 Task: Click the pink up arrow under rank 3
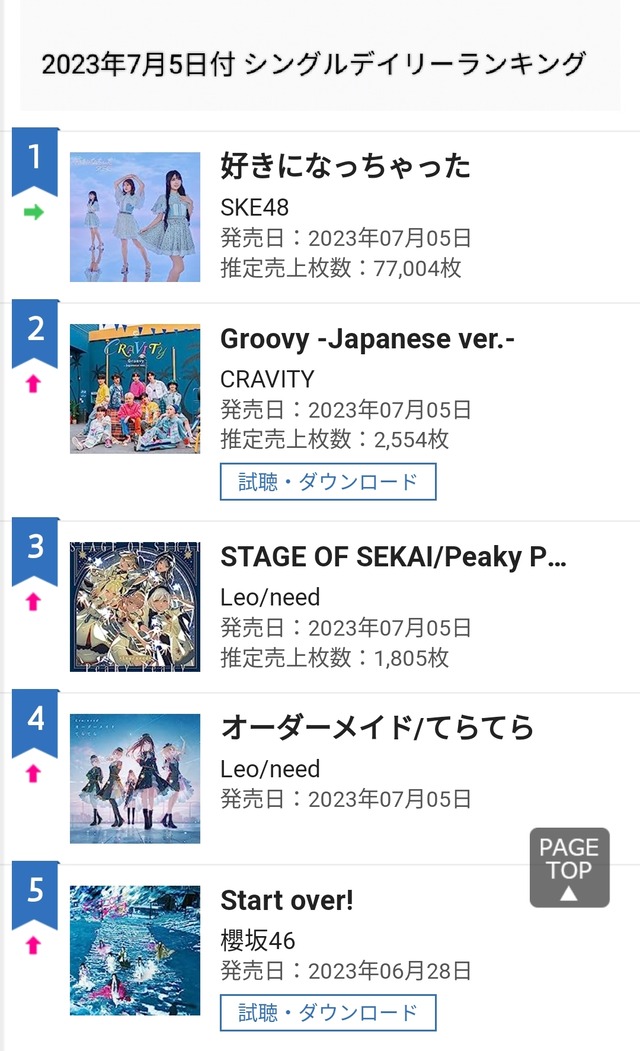34,602
